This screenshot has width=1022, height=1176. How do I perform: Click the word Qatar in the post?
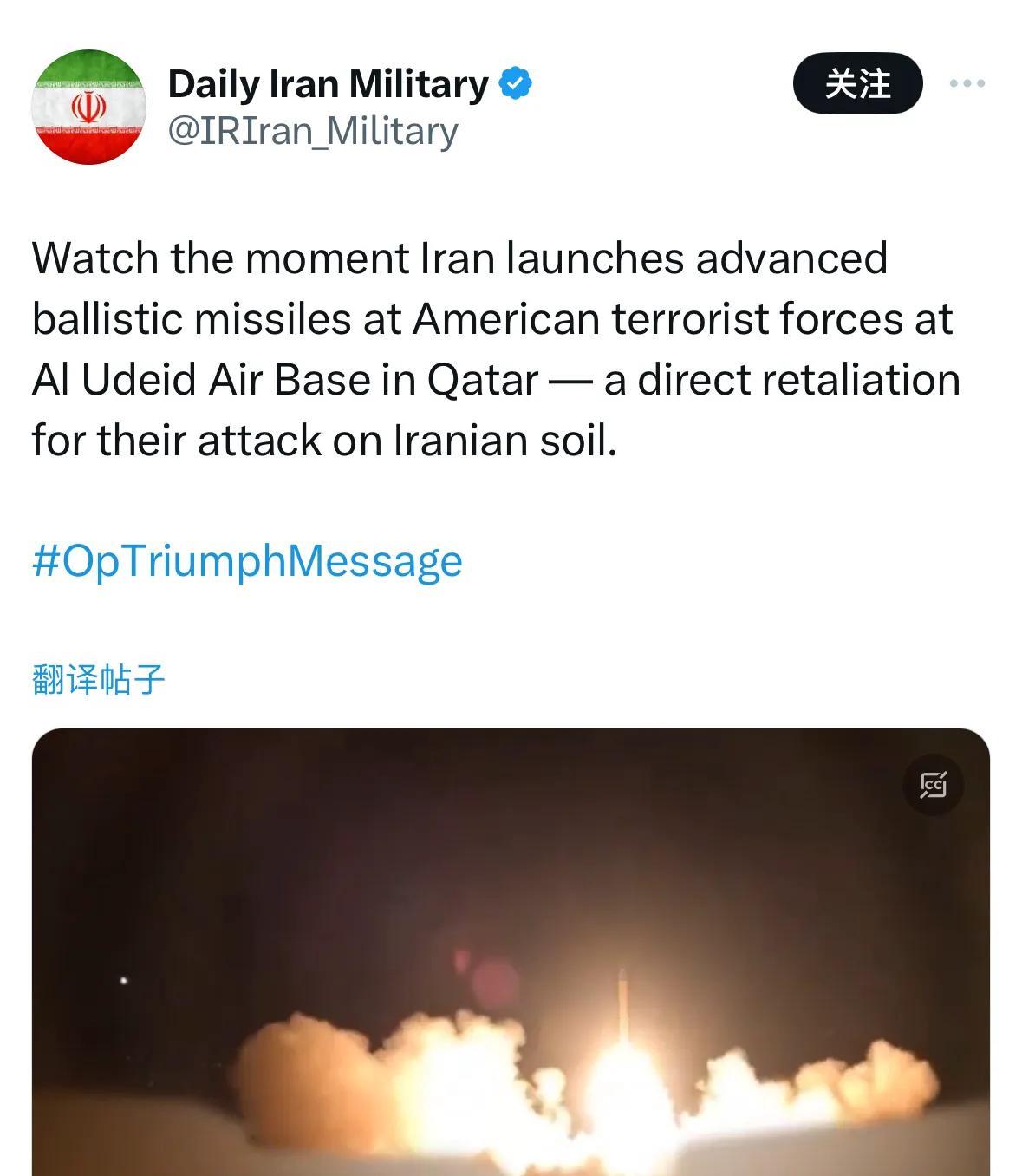[x=483, y=381]
